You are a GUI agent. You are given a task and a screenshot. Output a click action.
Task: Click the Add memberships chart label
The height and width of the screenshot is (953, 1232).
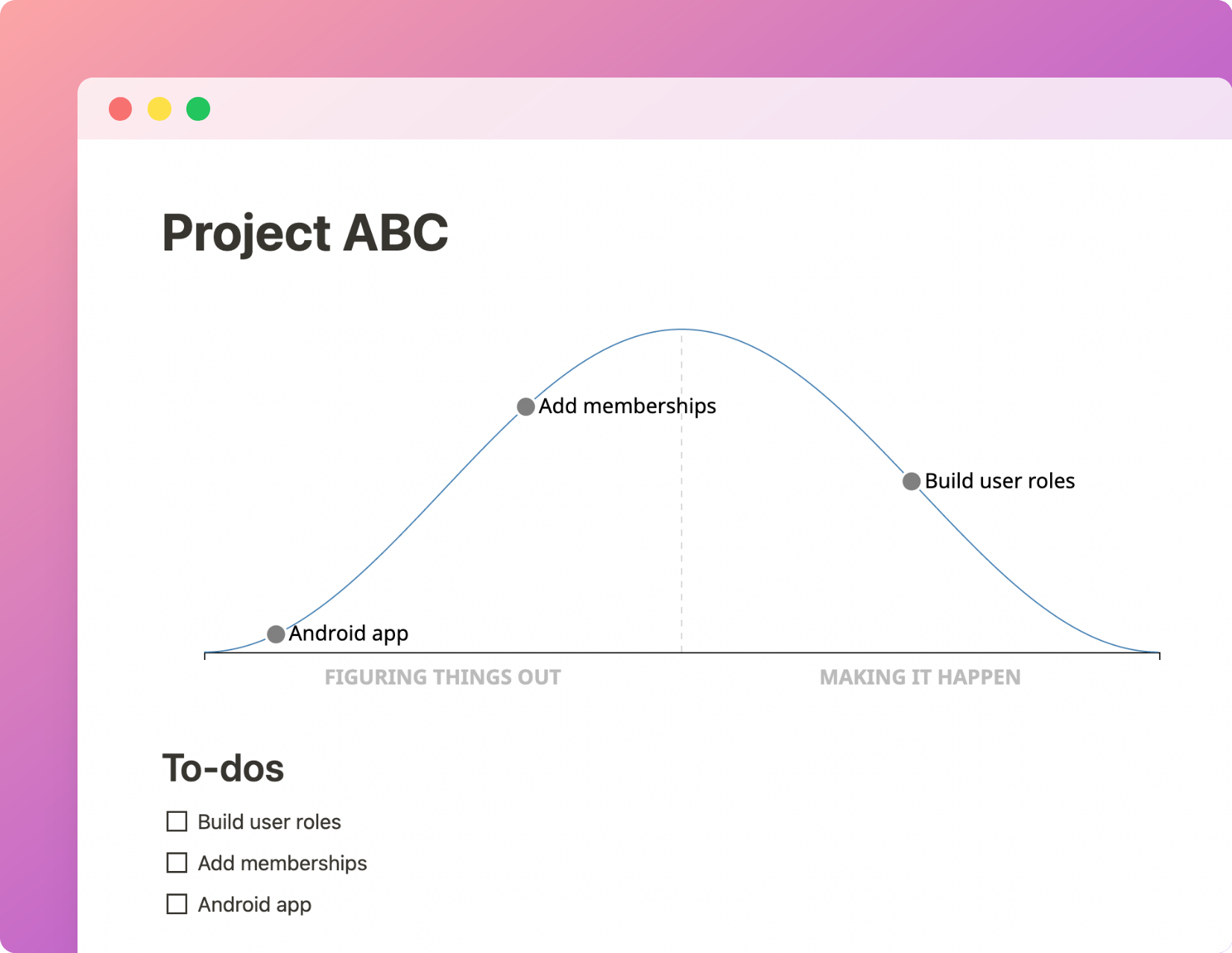(627, 406)
